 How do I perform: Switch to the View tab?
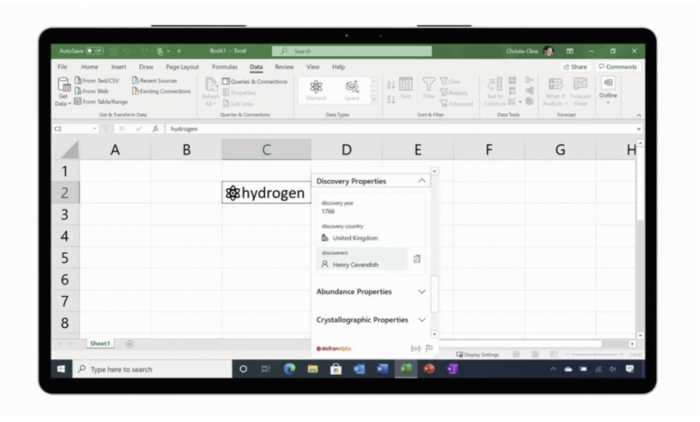[x=312, y=67]
